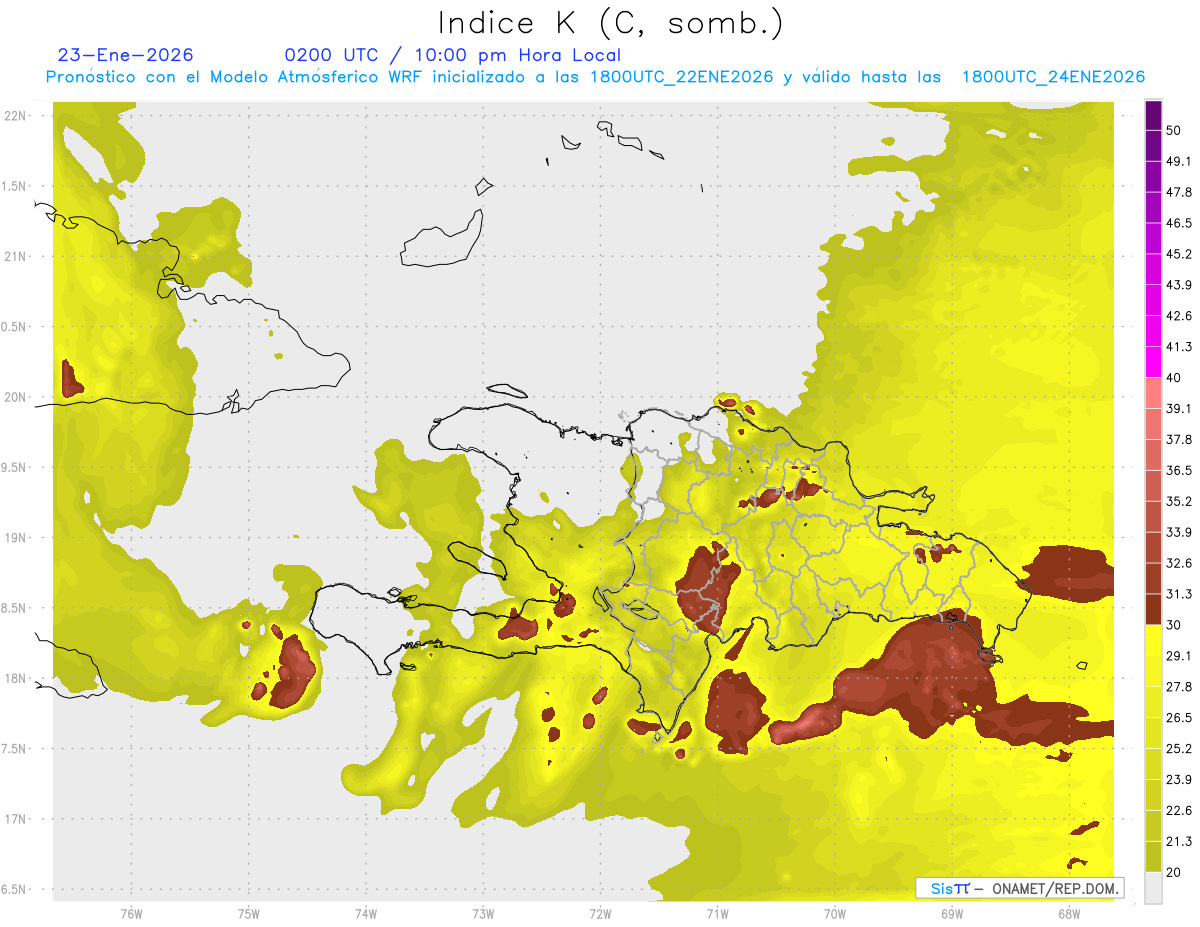Click the latitude axis label '18N'
Viewport: 1200px width, 927px height.
(x=16, y=678)
